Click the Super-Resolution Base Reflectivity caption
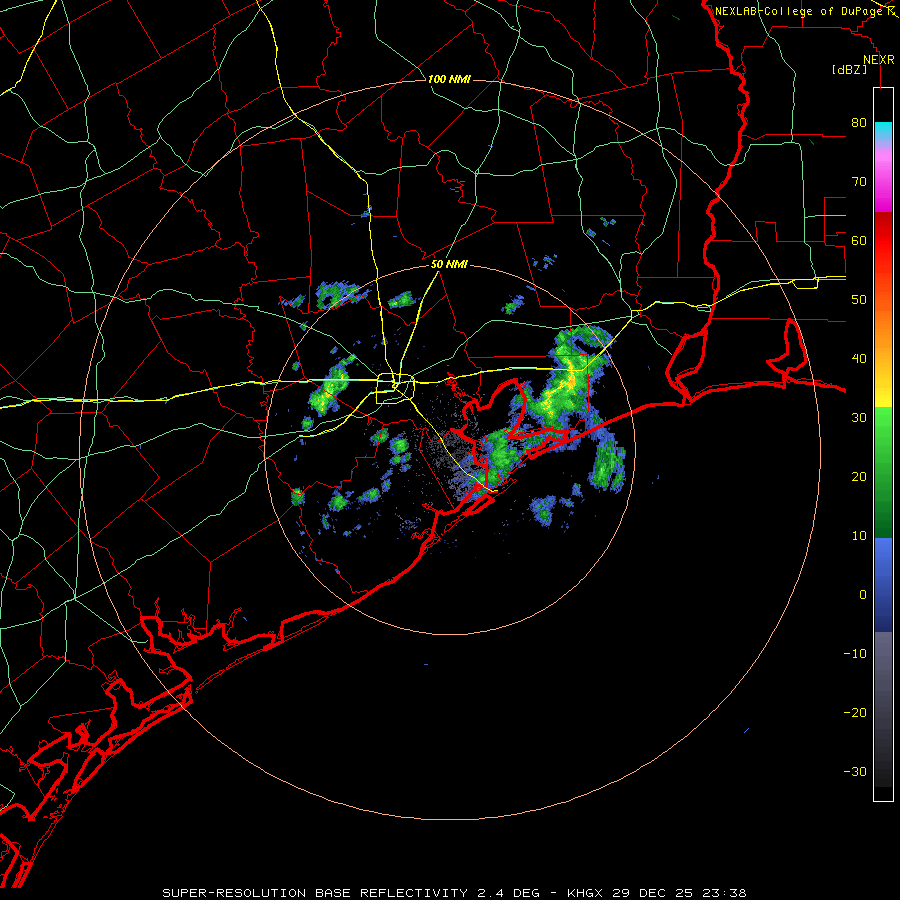Screen dimensions: 900x900 (455, 893)
